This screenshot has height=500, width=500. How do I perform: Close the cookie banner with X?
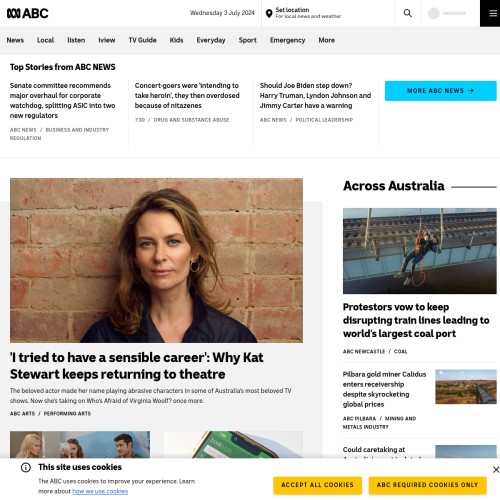(496, 469)
